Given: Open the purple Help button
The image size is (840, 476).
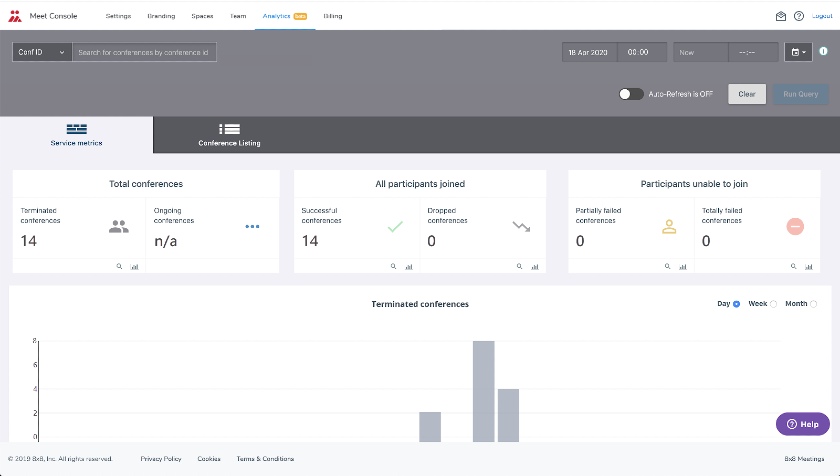Looking at the screenshot, I should pos(802,424).
